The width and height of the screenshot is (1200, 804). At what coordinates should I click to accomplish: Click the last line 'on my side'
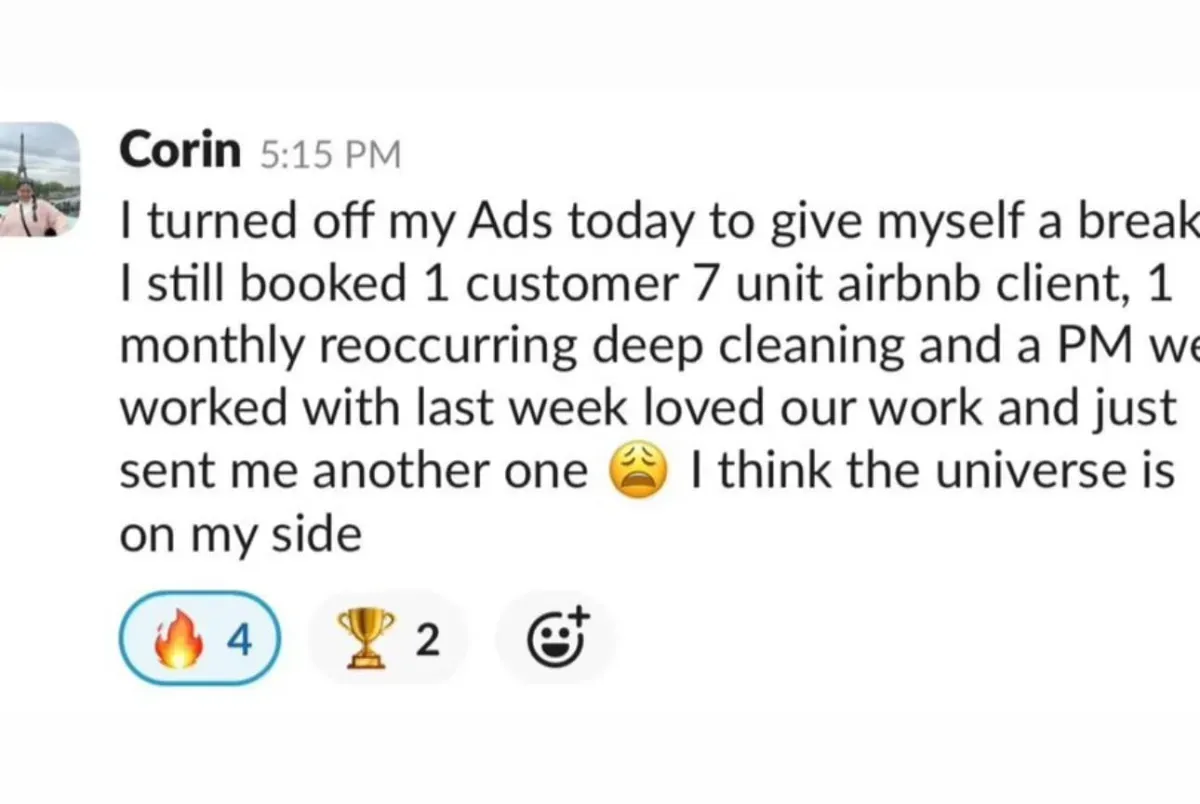(x=240, y=536)
